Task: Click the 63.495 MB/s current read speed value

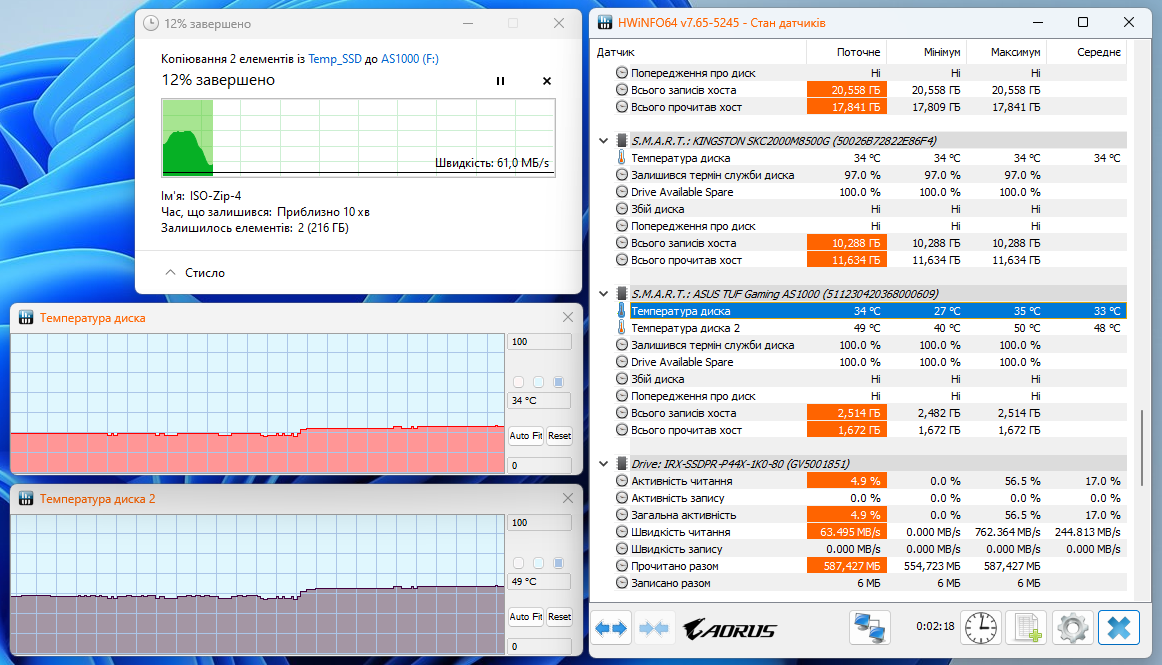Action: point(846,532)
